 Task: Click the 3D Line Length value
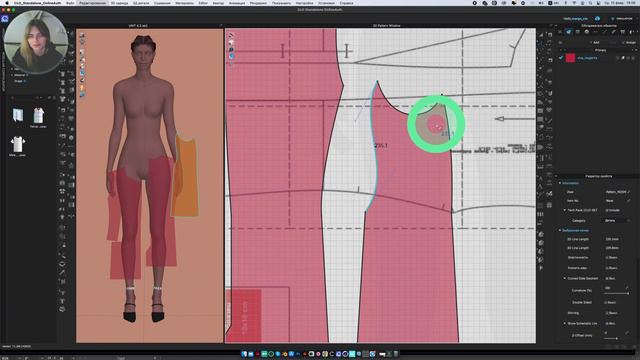(612, 248)
